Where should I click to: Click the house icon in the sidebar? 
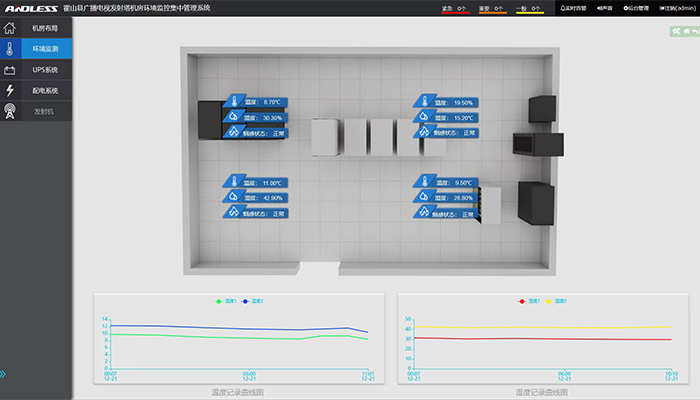10,27
